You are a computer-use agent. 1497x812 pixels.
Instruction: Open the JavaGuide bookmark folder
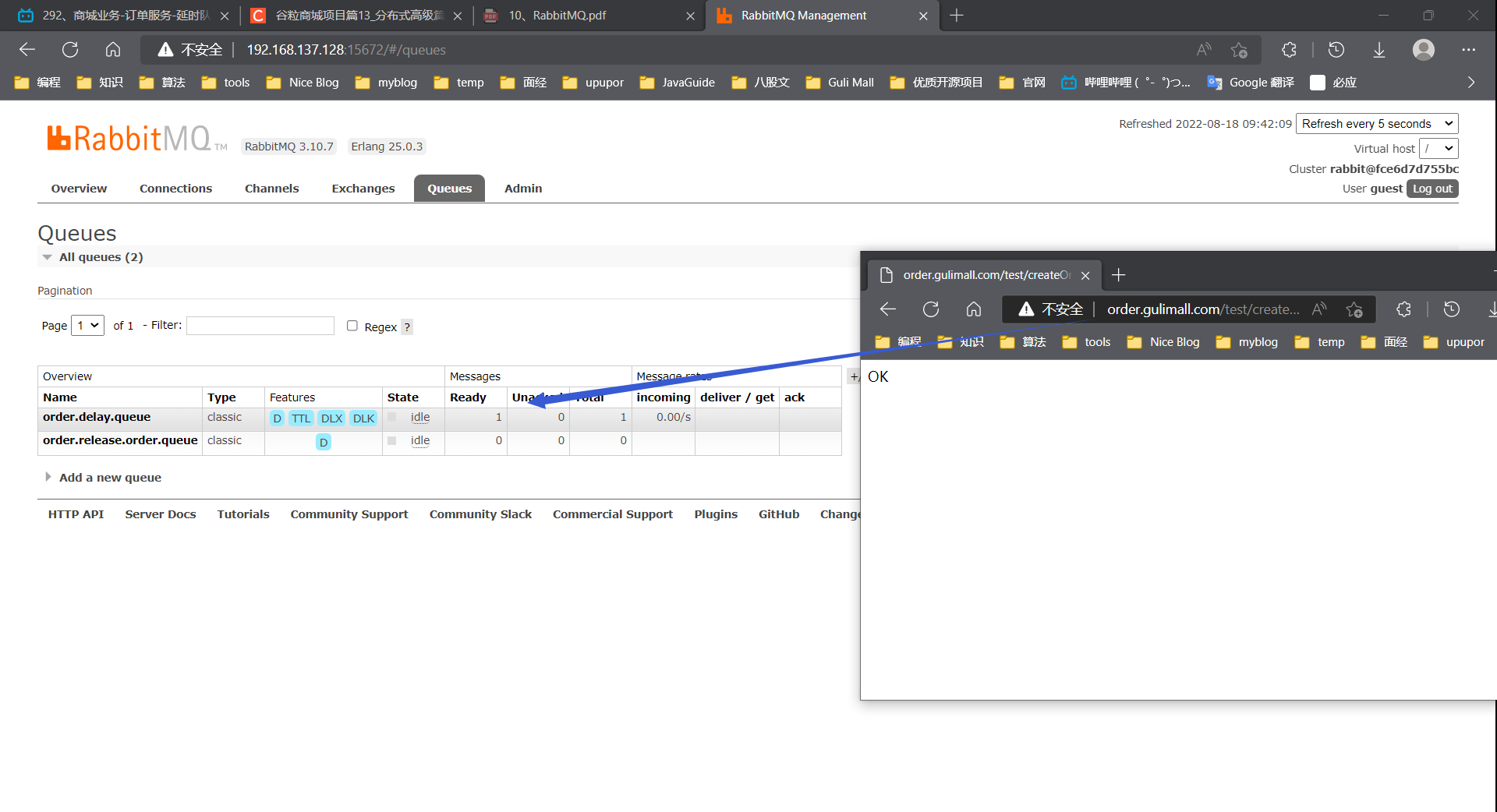(677, 83)
